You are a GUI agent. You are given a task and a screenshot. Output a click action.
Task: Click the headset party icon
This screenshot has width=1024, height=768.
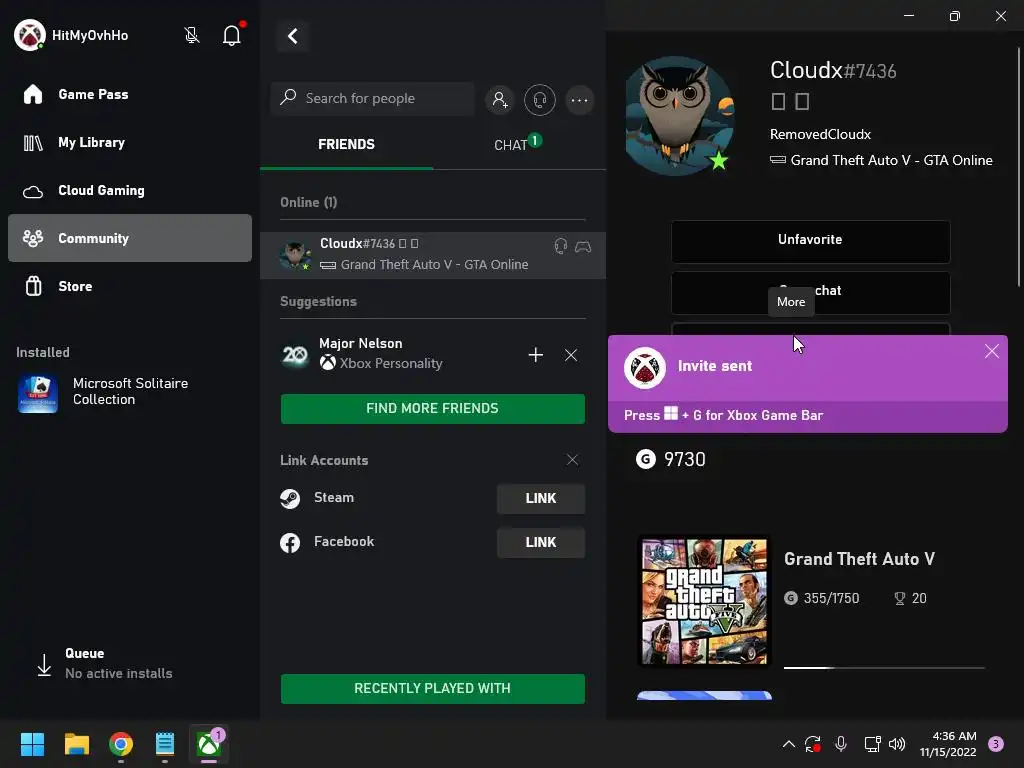[x=539, y=100]
